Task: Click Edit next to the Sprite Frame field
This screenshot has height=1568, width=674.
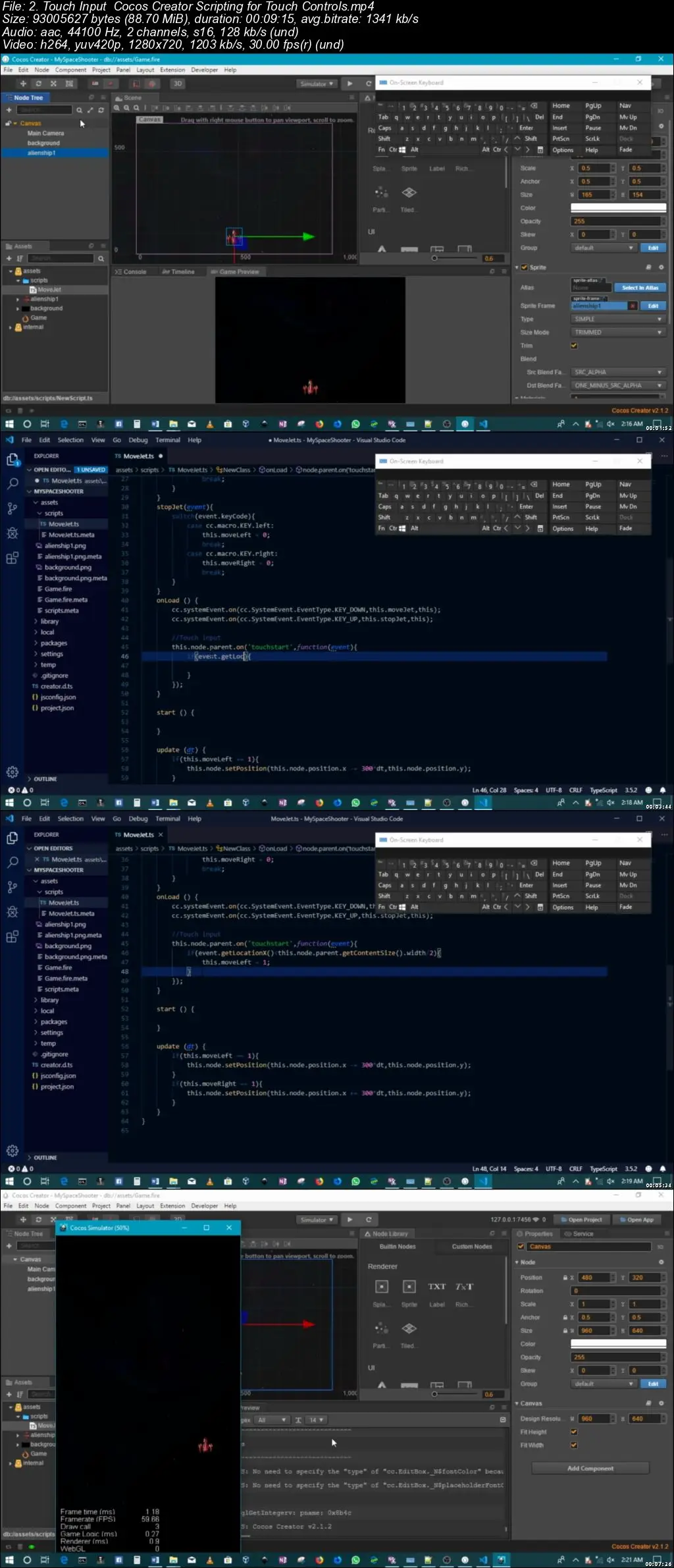Action: (653, 306)
